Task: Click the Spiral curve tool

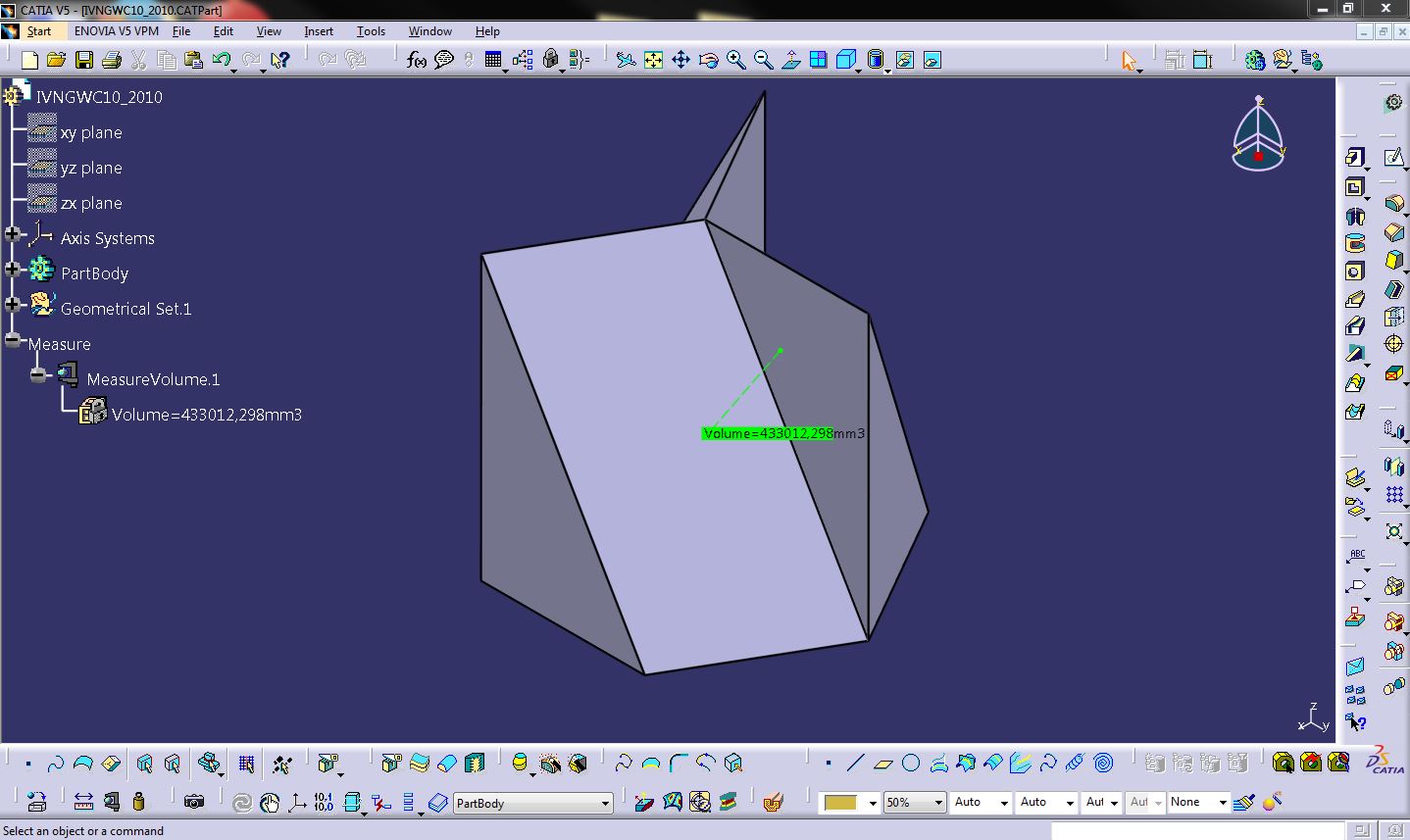Action: click(1103, 763)
